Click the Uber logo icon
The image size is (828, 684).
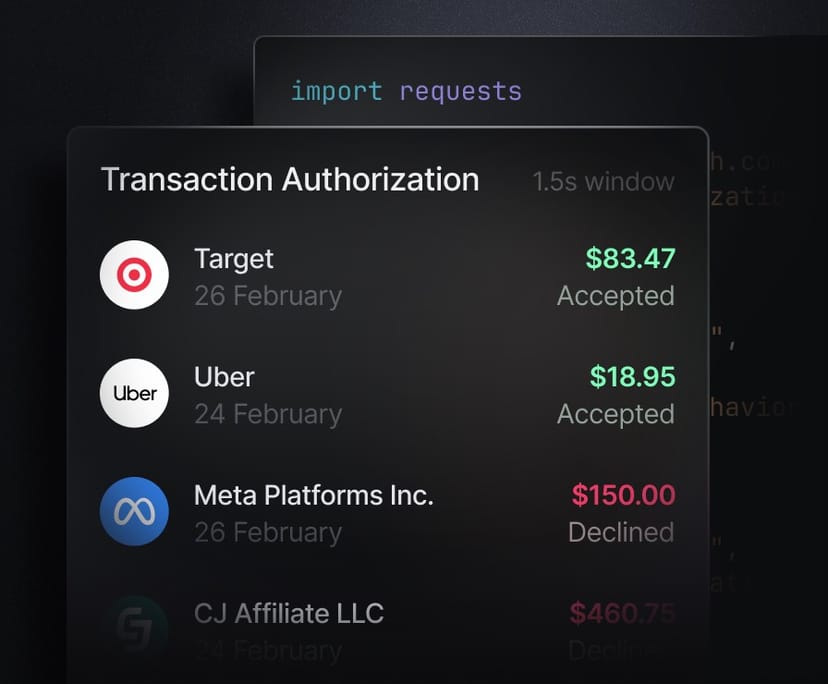point(134,393)
